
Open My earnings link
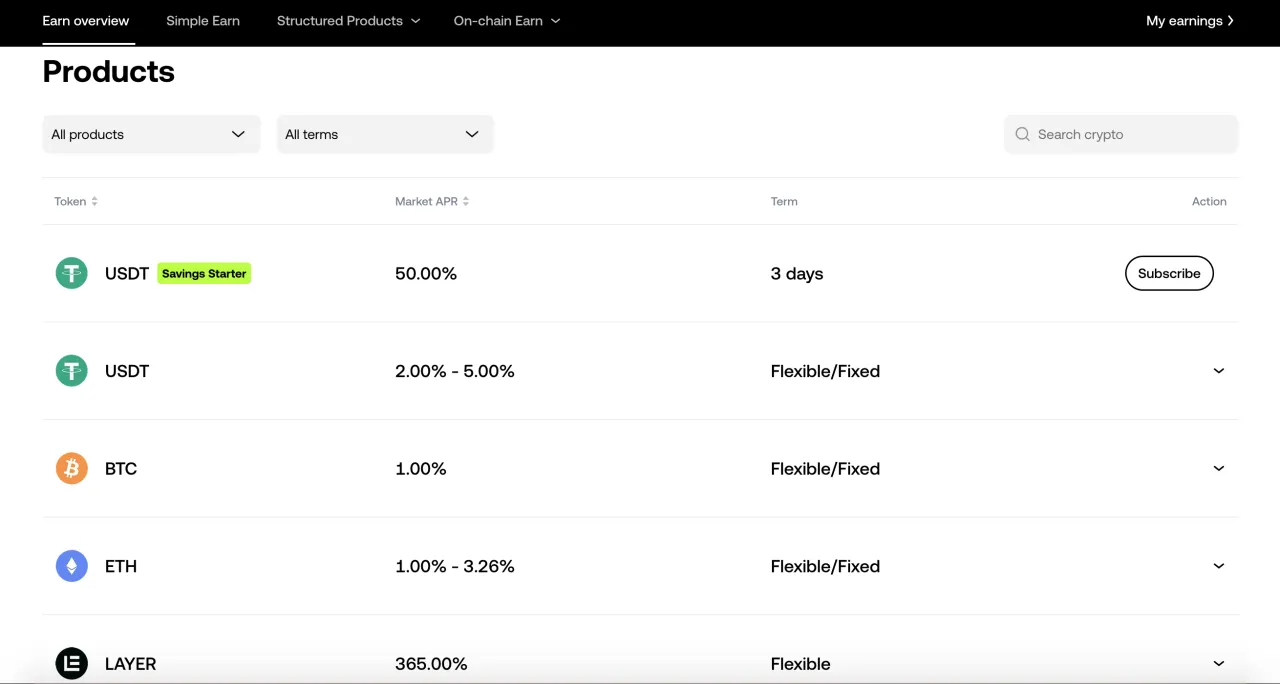pos(1190,21)
